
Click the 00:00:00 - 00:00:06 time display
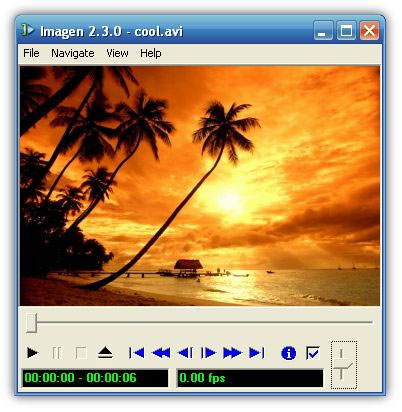click(95, 378)
